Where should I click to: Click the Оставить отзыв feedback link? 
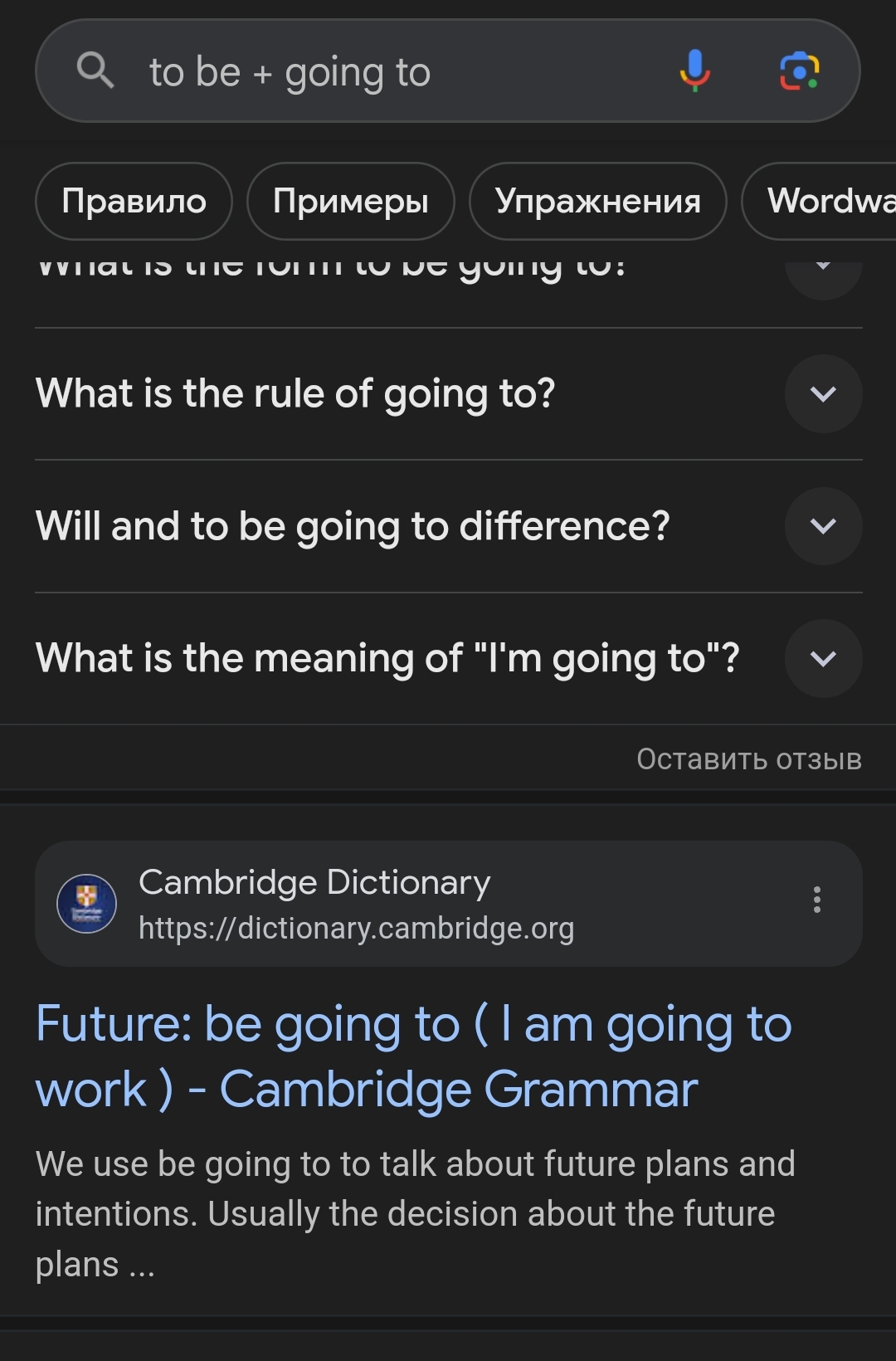click(x=748, y=759)
